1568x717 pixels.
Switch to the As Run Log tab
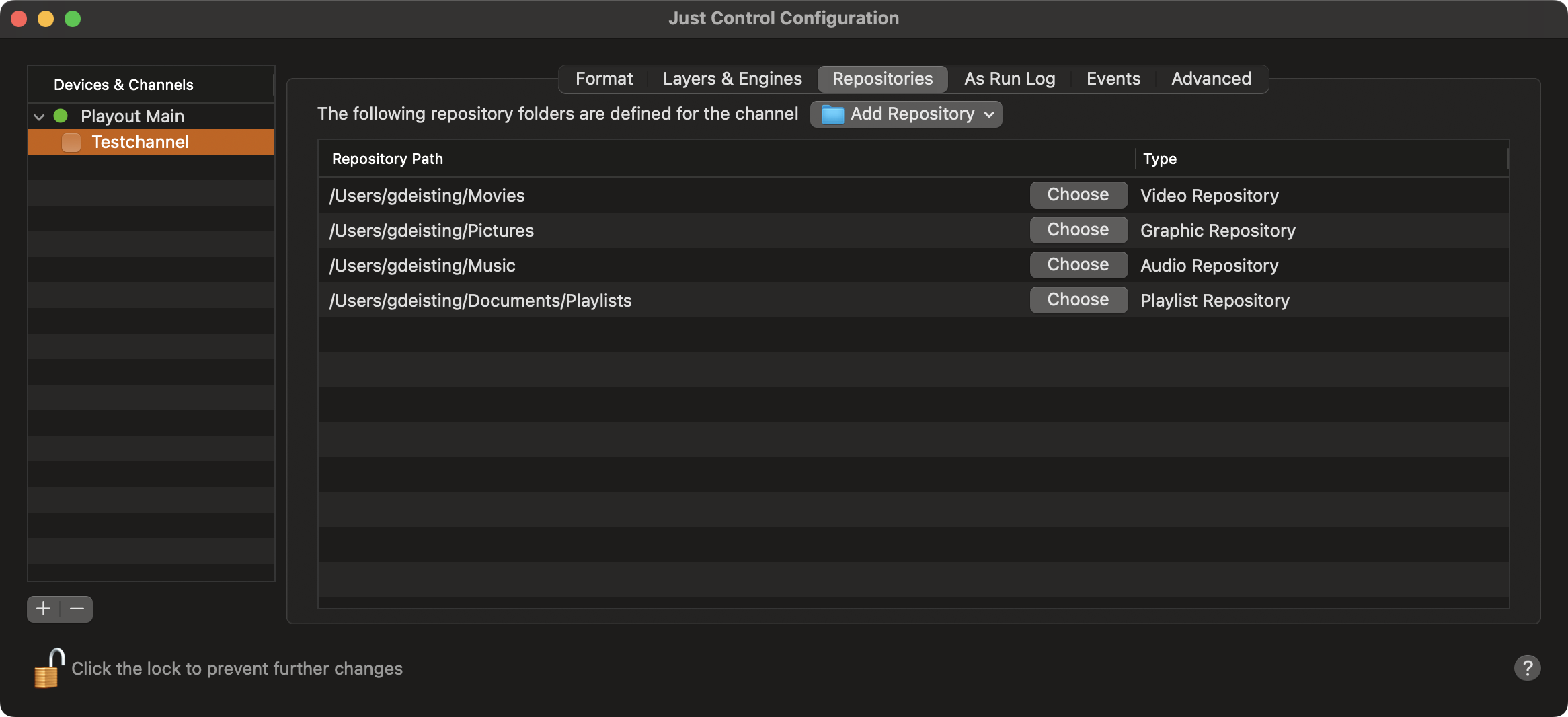click(1009, 79)
